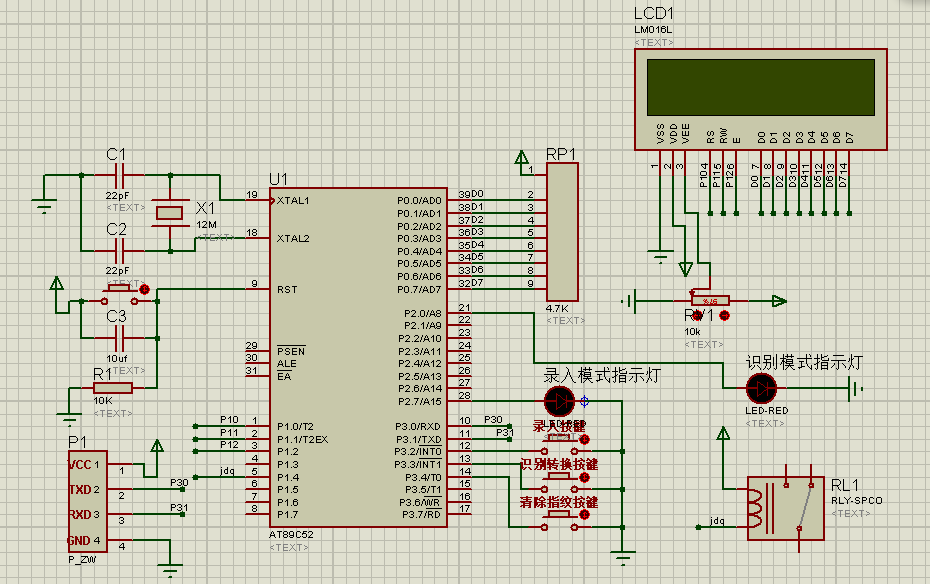Click the XTAL1 pin label on U1

click(293, 200)
